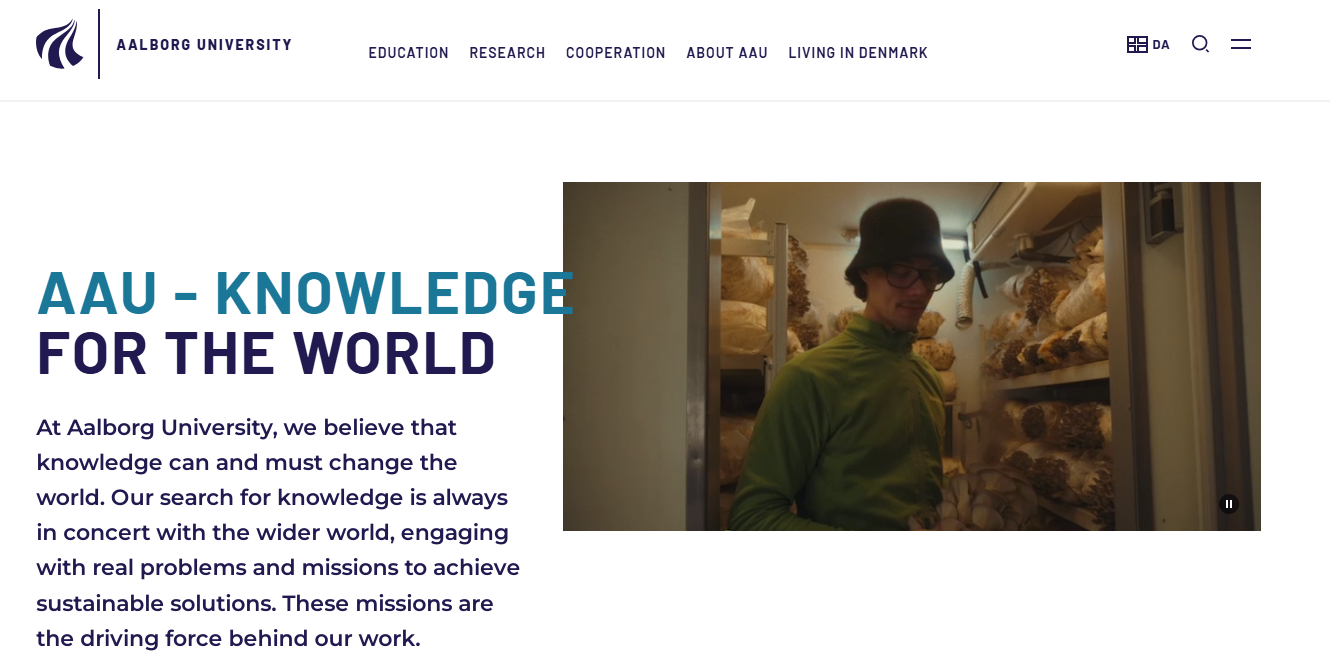This screenshot has width=1330, height=660.
Task: Open the search magnifier icon
Action: coord(1201,44)
